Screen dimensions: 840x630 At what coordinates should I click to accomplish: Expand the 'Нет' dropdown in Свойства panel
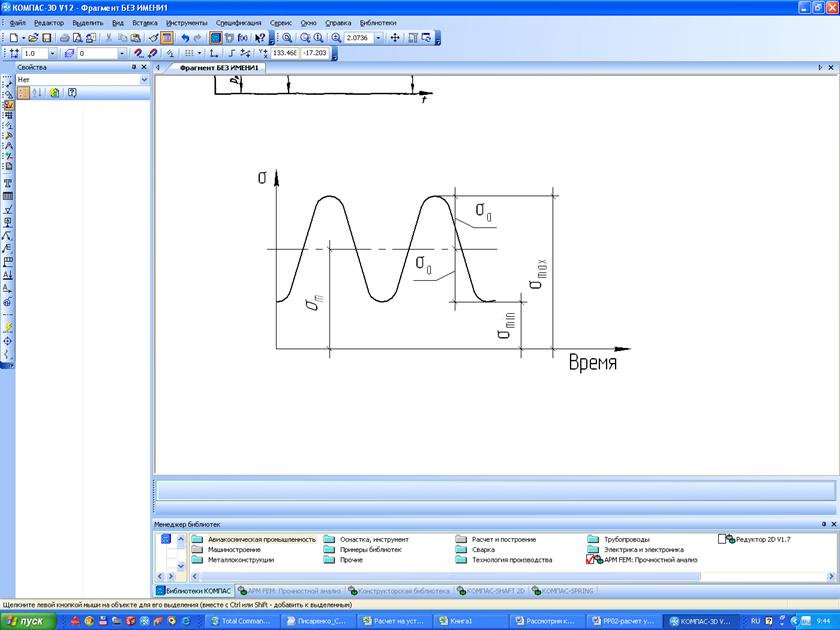coord(144,79)
